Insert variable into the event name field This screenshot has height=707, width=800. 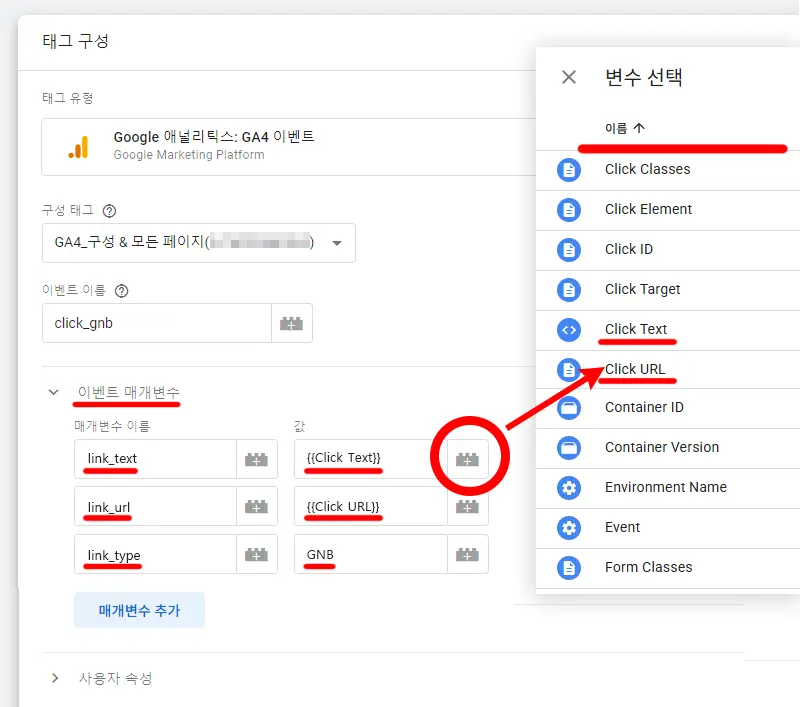(291, 323)
